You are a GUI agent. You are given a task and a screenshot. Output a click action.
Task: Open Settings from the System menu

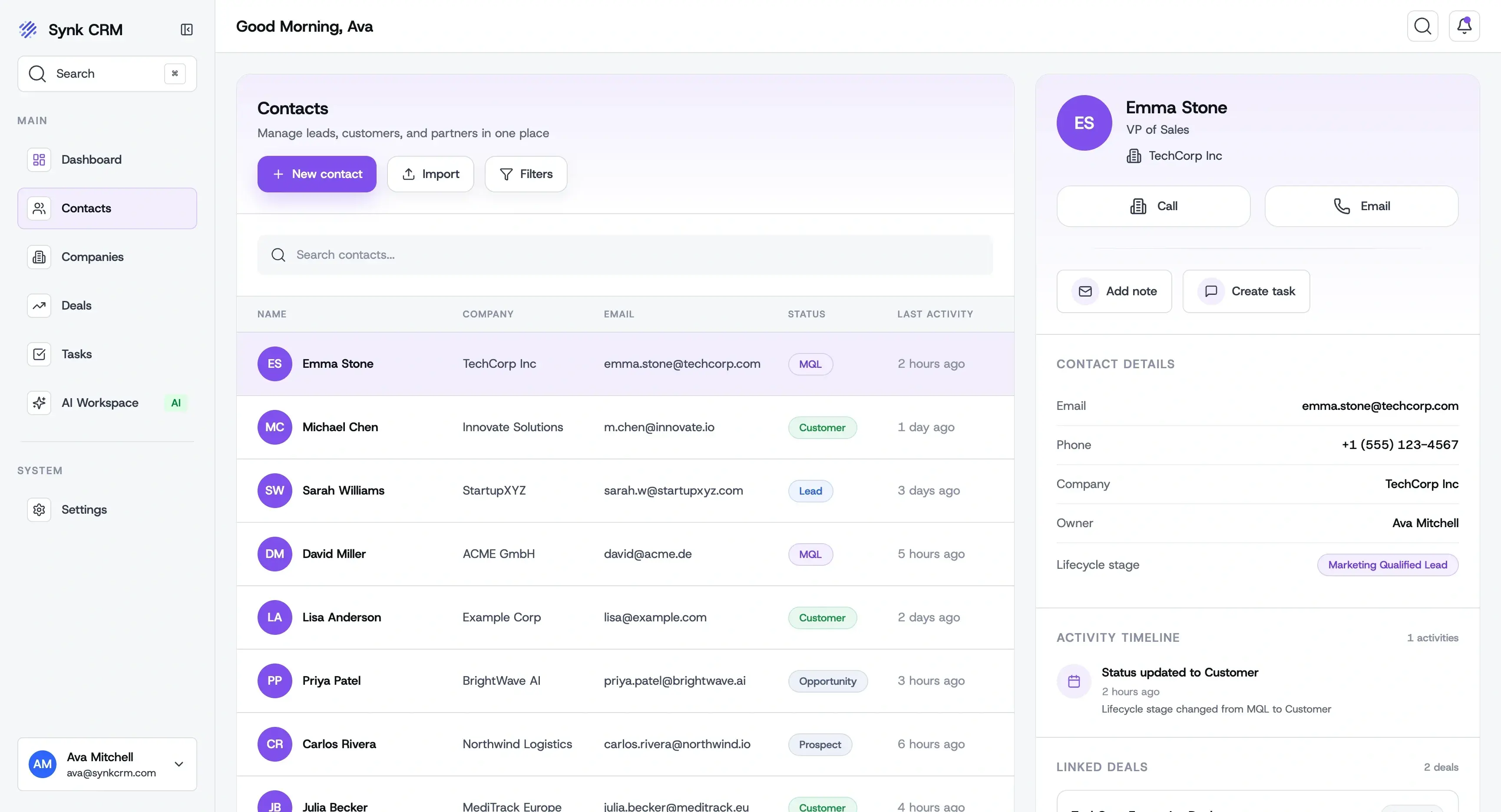click(x=84, y=510)
